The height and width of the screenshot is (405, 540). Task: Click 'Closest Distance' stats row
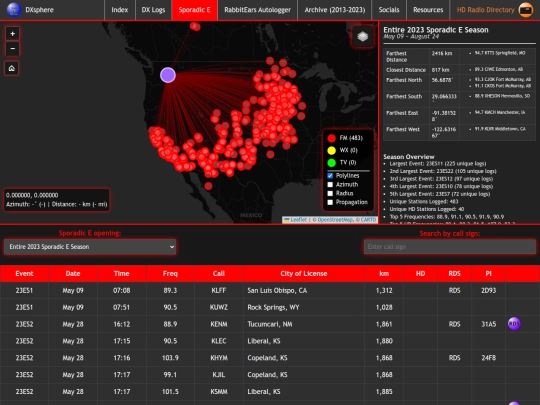(x=459, y=70)
